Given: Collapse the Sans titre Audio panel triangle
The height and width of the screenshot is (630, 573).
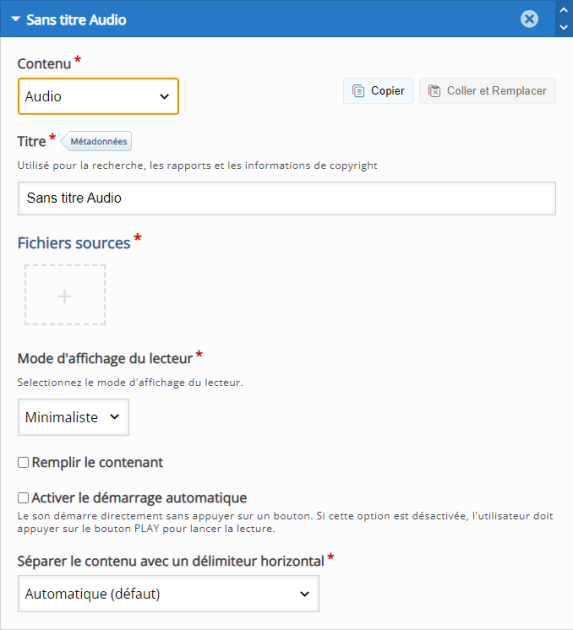Looking at the screenshot, I should pos(16,19).
